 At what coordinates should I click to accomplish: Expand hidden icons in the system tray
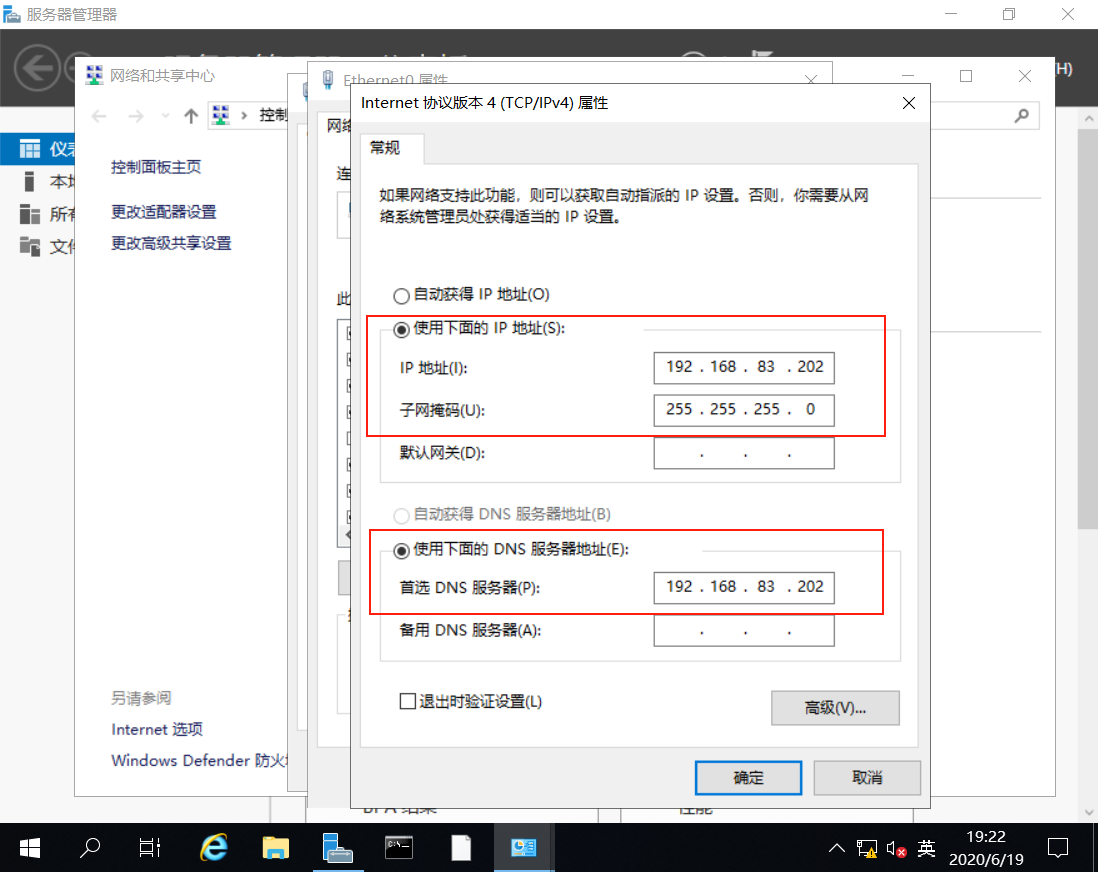pos(837,847)
